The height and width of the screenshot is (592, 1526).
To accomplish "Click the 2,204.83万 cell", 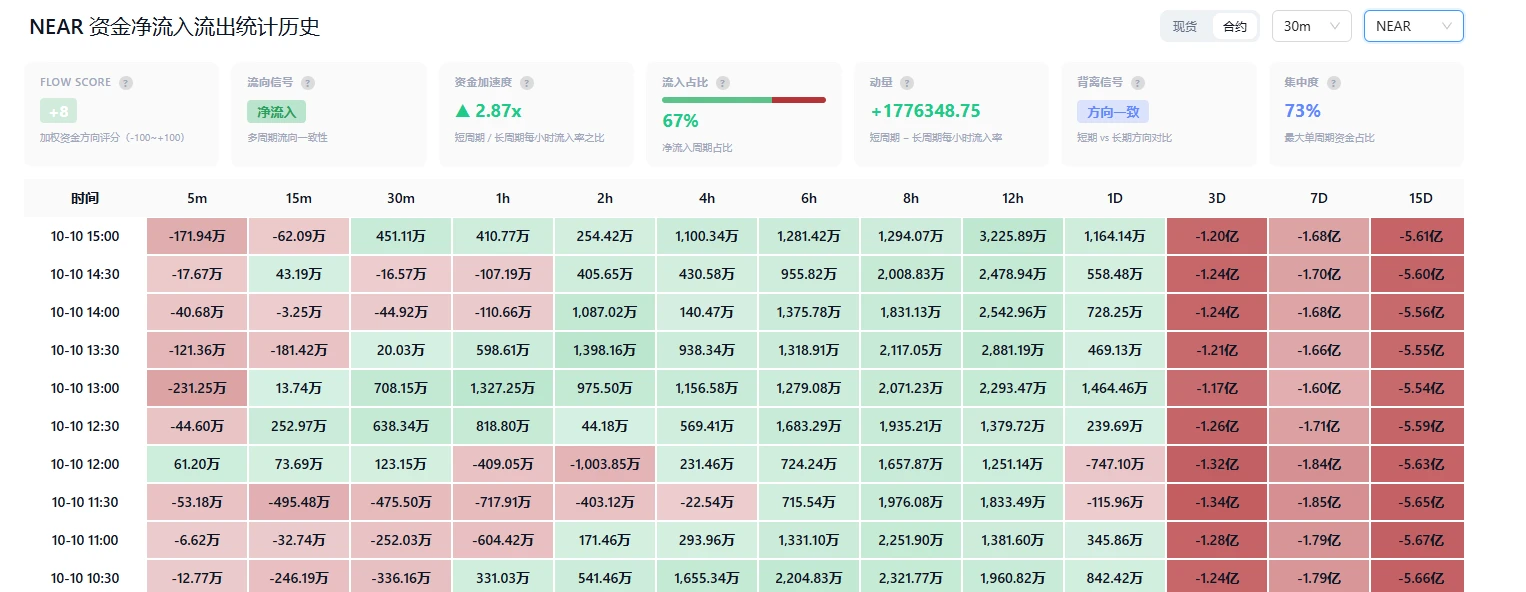I will (x=809, y=577).
